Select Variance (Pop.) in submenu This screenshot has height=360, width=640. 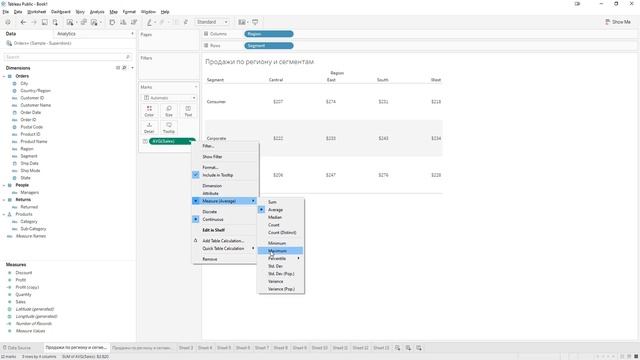280,289
